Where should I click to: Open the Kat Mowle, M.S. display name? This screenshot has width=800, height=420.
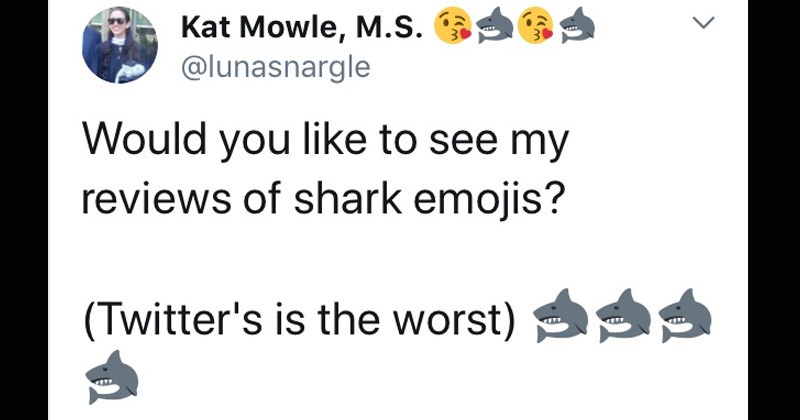[301, 29]
